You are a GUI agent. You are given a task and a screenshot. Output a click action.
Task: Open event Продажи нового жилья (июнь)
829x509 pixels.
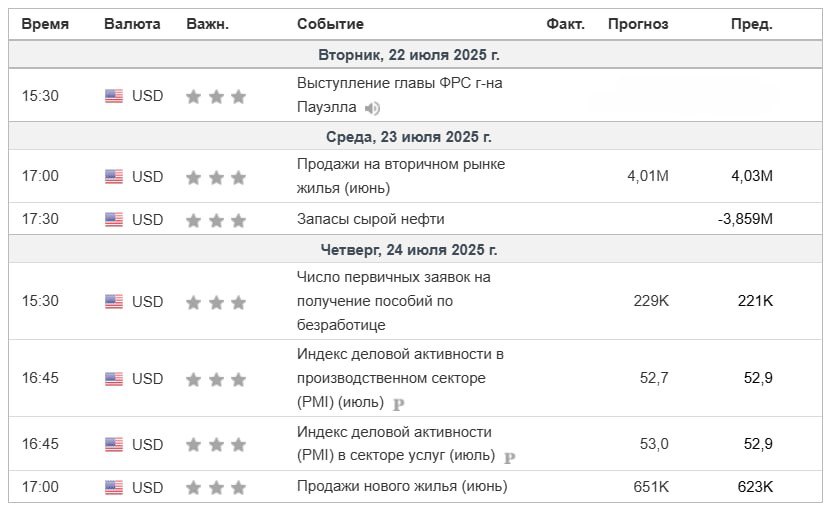click(x=402, y=486)
